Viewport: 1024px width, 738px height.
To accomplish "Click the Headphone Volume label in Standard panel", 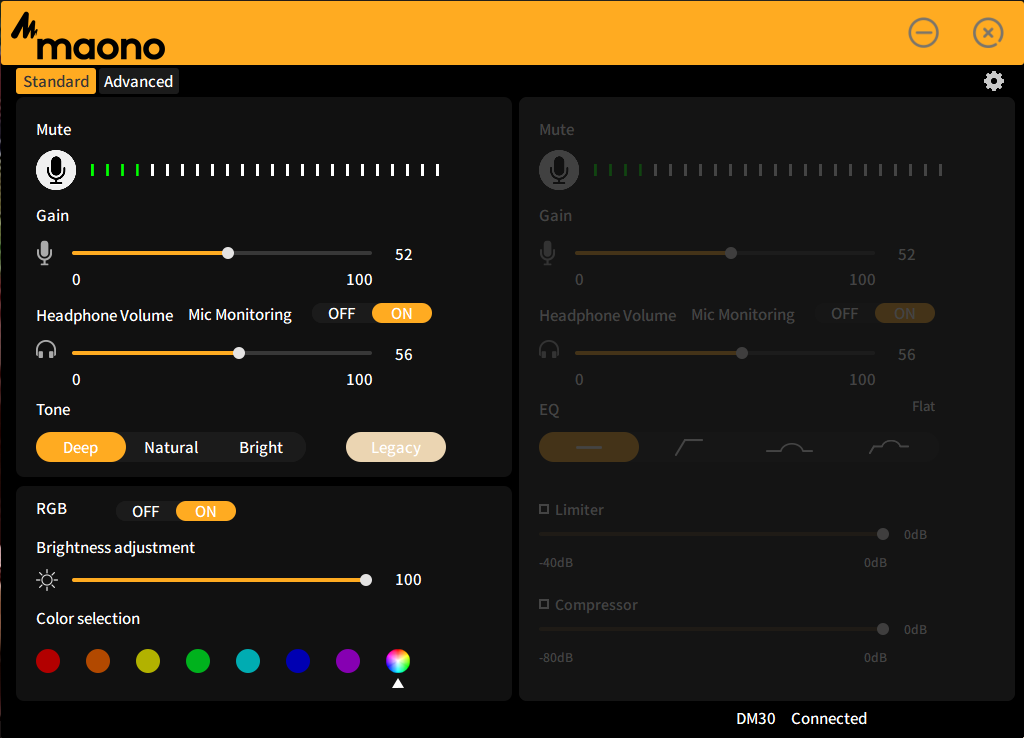I will pos(104,315).
